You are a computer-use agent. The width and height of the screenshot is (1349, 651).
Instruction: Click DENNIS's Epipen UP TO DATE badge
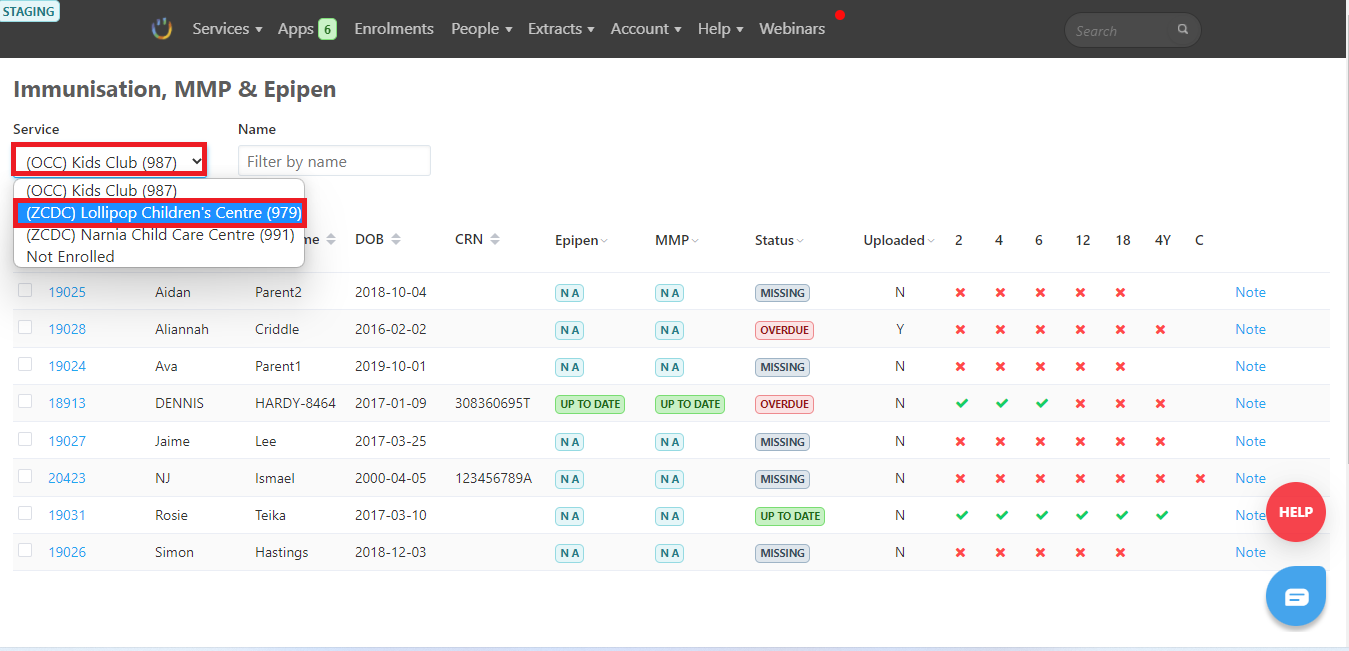590,404
